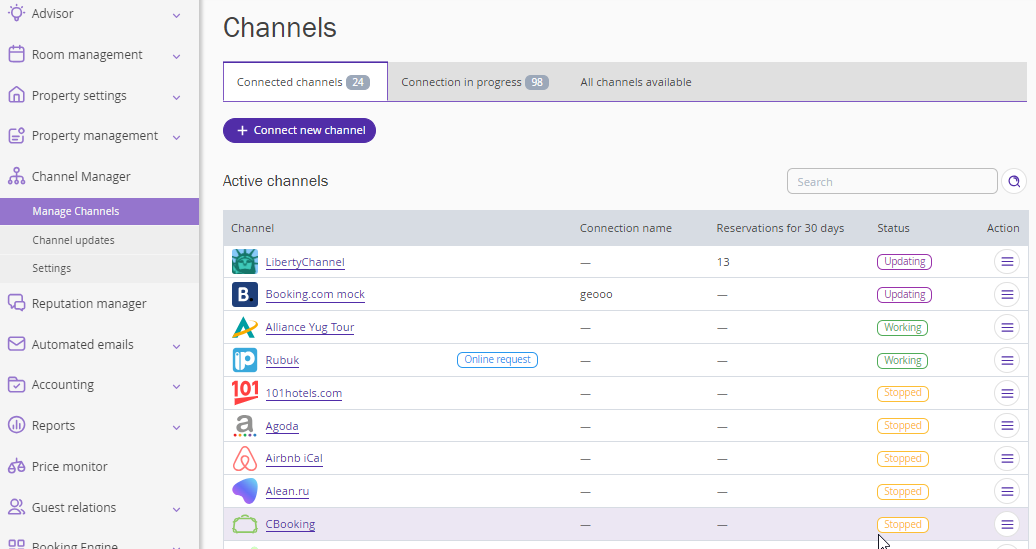This screenshot has width=1036, height=549.
Task: Open the Booking.com mock link
Action: pyautogui.click(x=315, y=294)
